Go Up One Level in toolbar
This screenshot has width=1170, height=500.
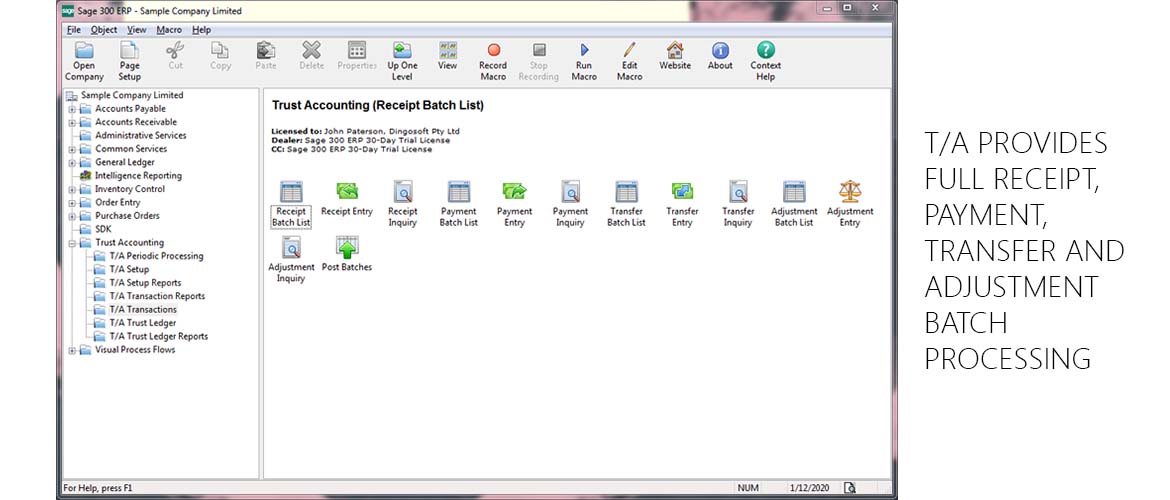[x=402, y=61]
